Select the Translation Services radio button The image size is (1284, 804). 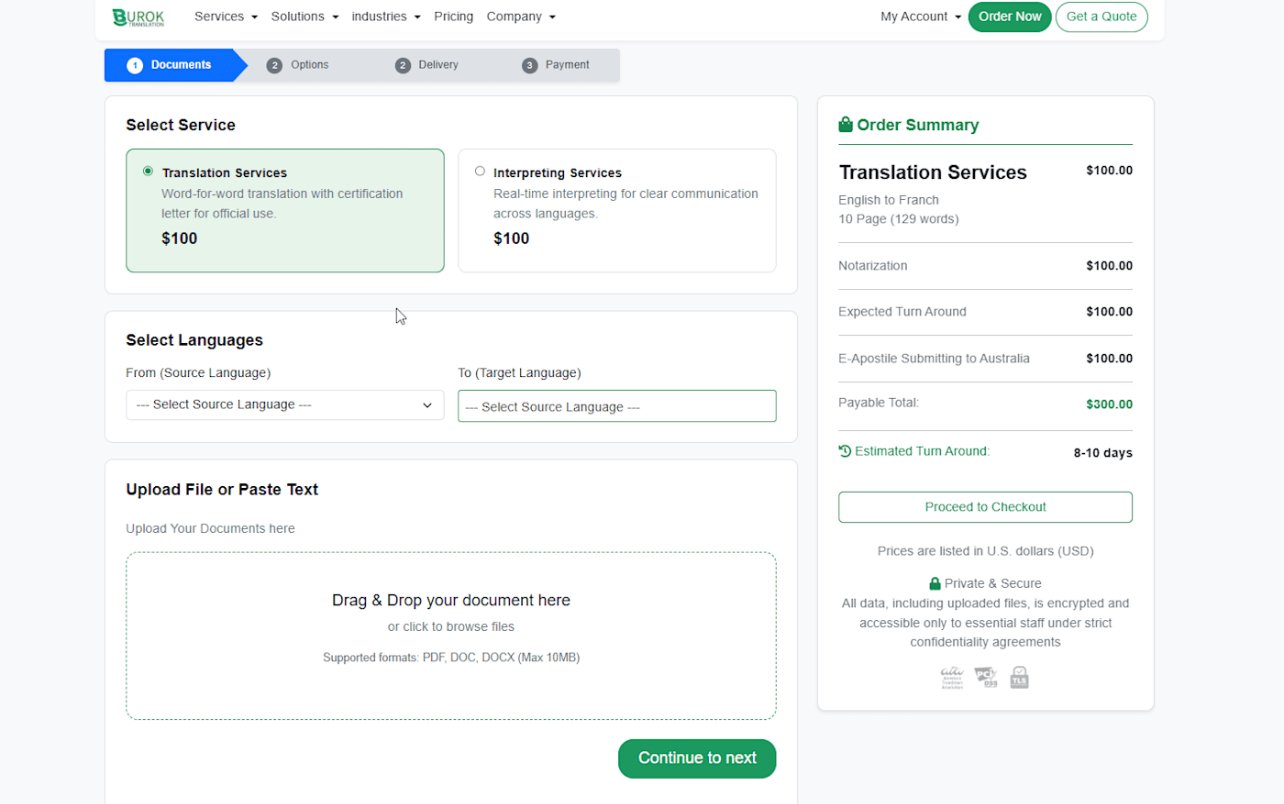click(148, 171)
